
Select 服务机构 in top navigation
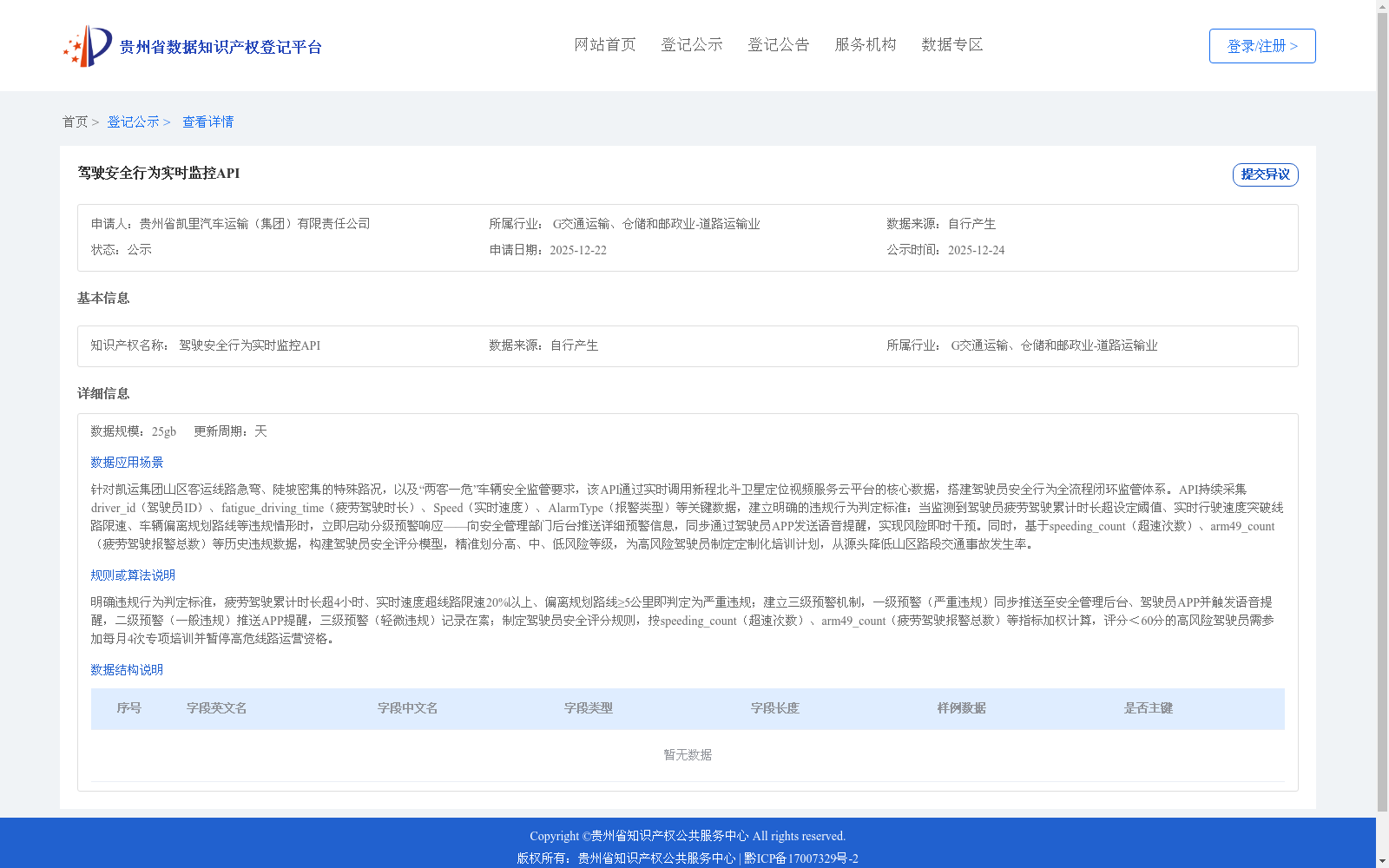pyautogui.click(x=866, y=44)
